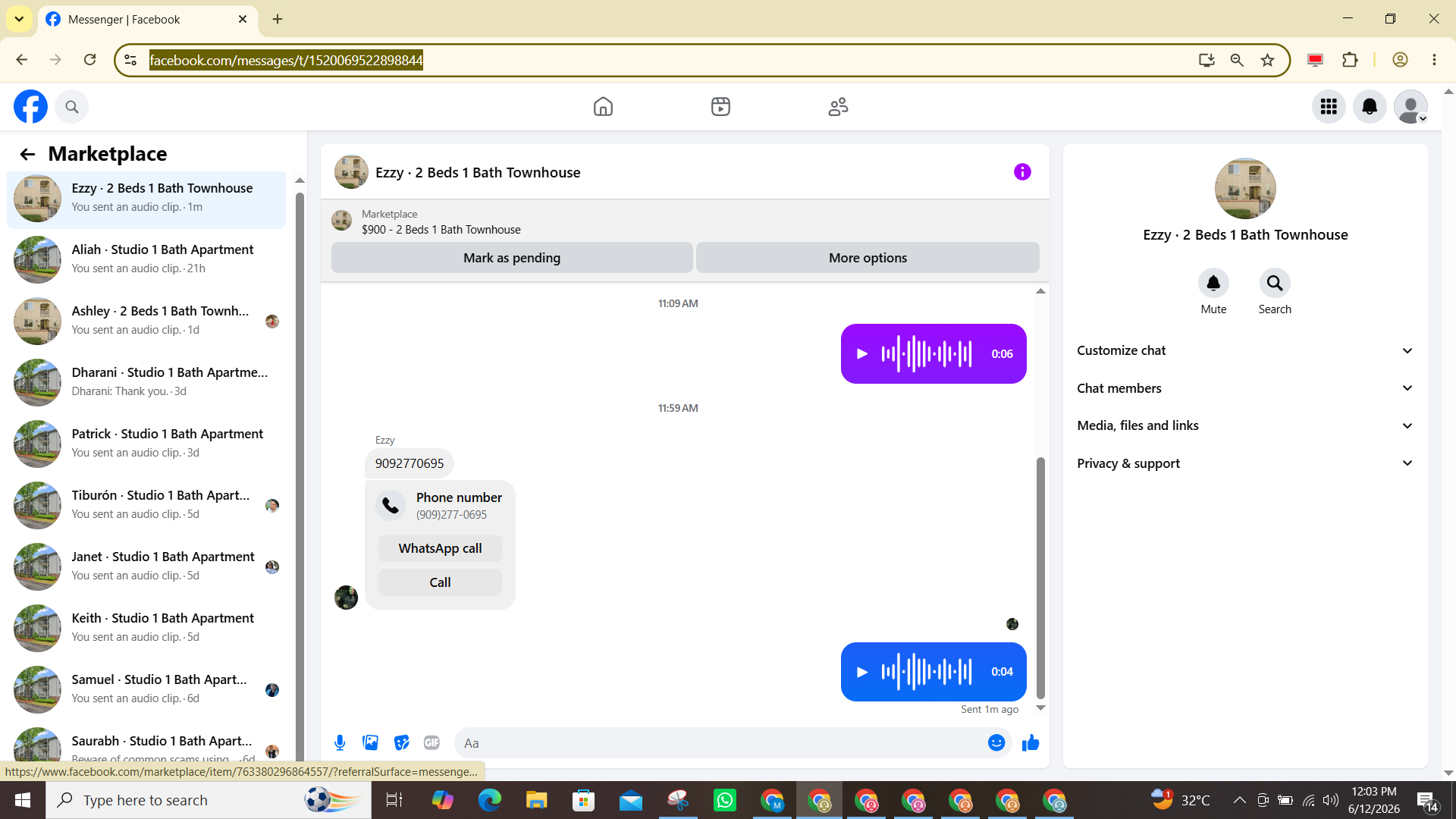
Task: Open the Facebook menu grid icon
Action: pos(1329,107)
